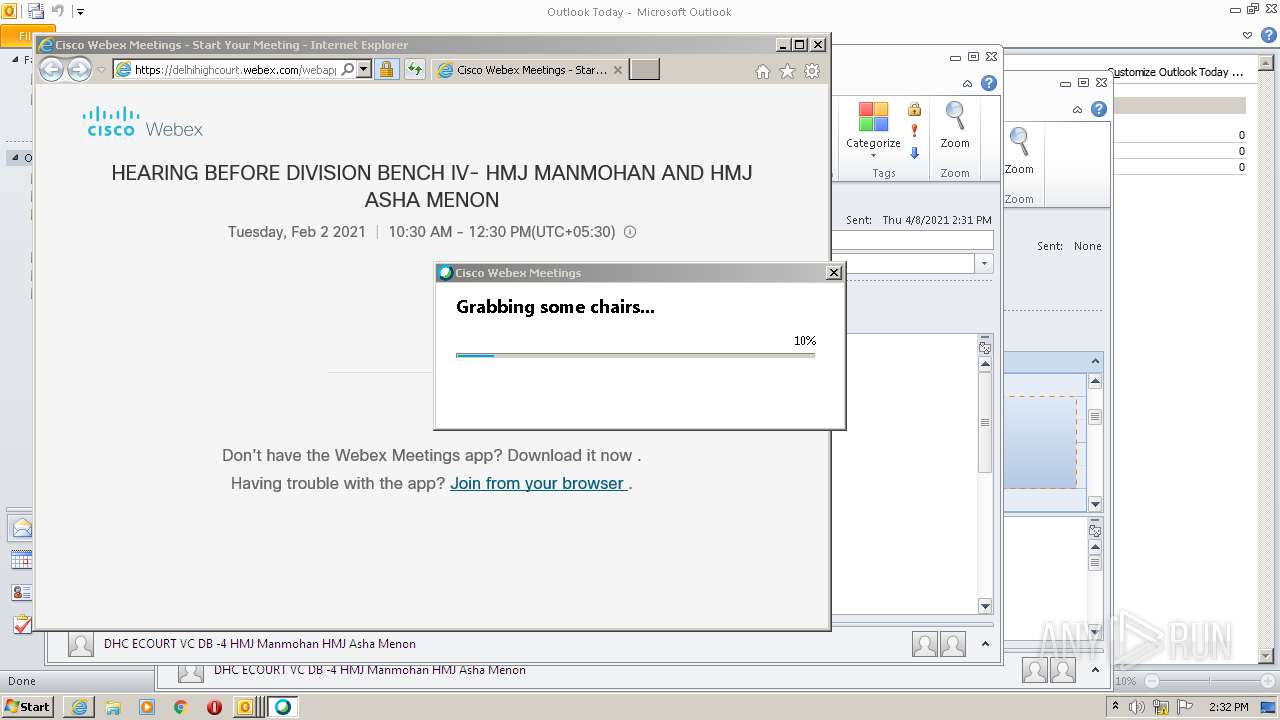Open Internet Explorer from taskbar
The image size is (1280, 720).
pos(79,707)
